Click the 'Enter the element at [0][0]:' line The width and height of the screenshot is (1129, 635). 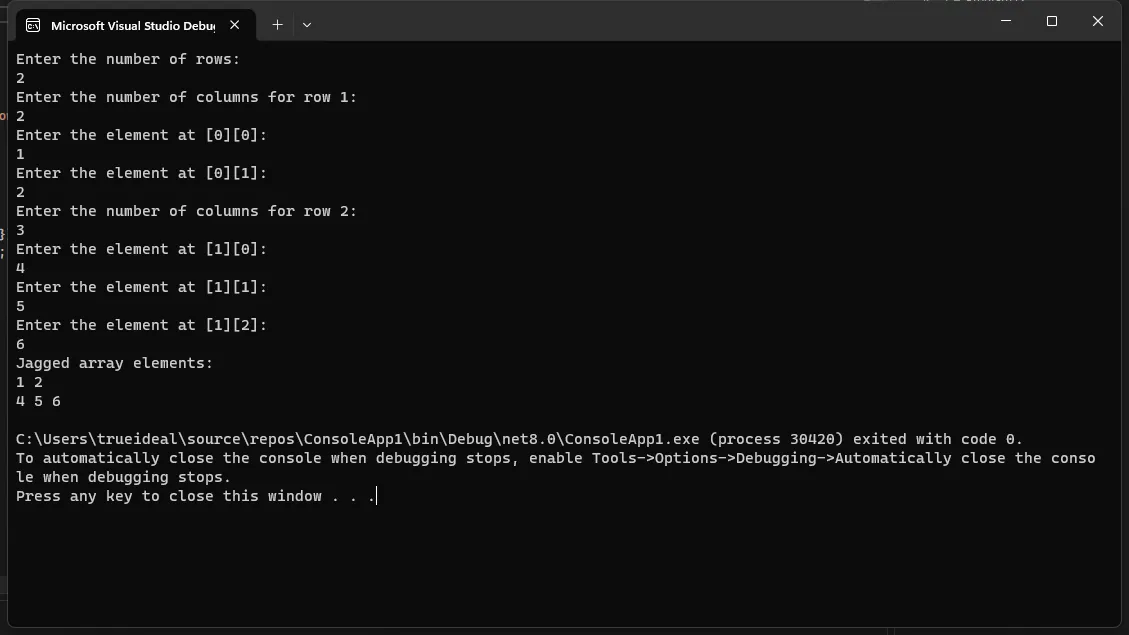[142, 135]
